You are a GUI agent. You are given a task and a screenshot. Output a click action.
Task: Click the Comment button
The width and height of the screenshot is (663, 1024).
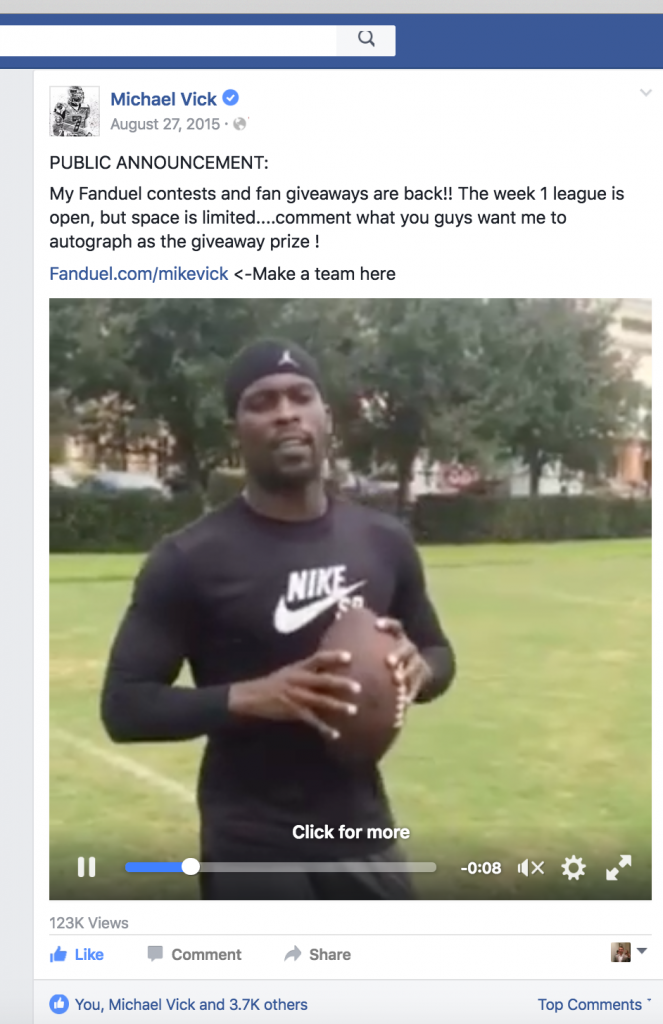pos(195,955)
